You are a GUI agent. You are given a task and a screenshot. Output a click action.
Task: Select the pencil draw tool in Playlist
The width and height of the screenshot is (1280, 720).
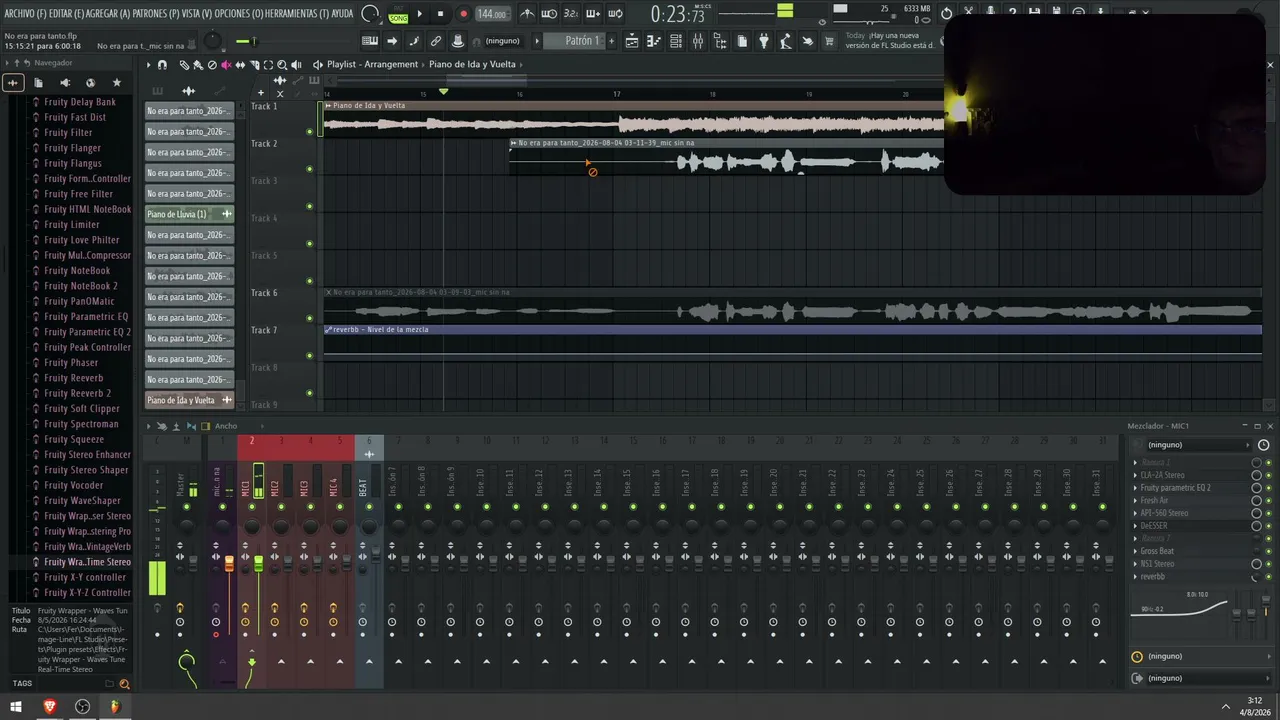[x=184, y=65]
